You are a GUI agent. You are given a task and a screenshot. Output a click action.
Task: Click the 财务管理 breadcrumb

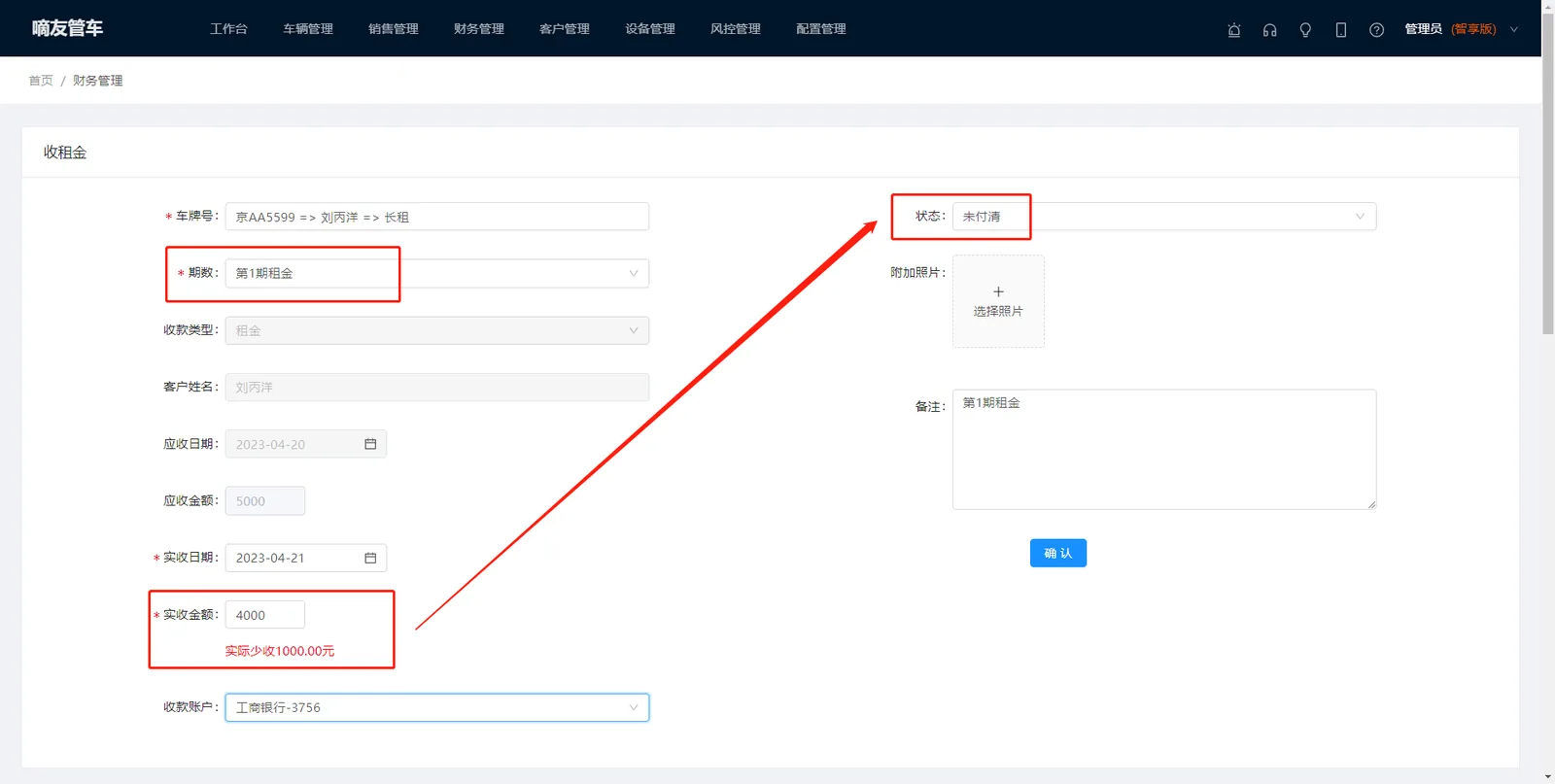[x=98, y=81]
